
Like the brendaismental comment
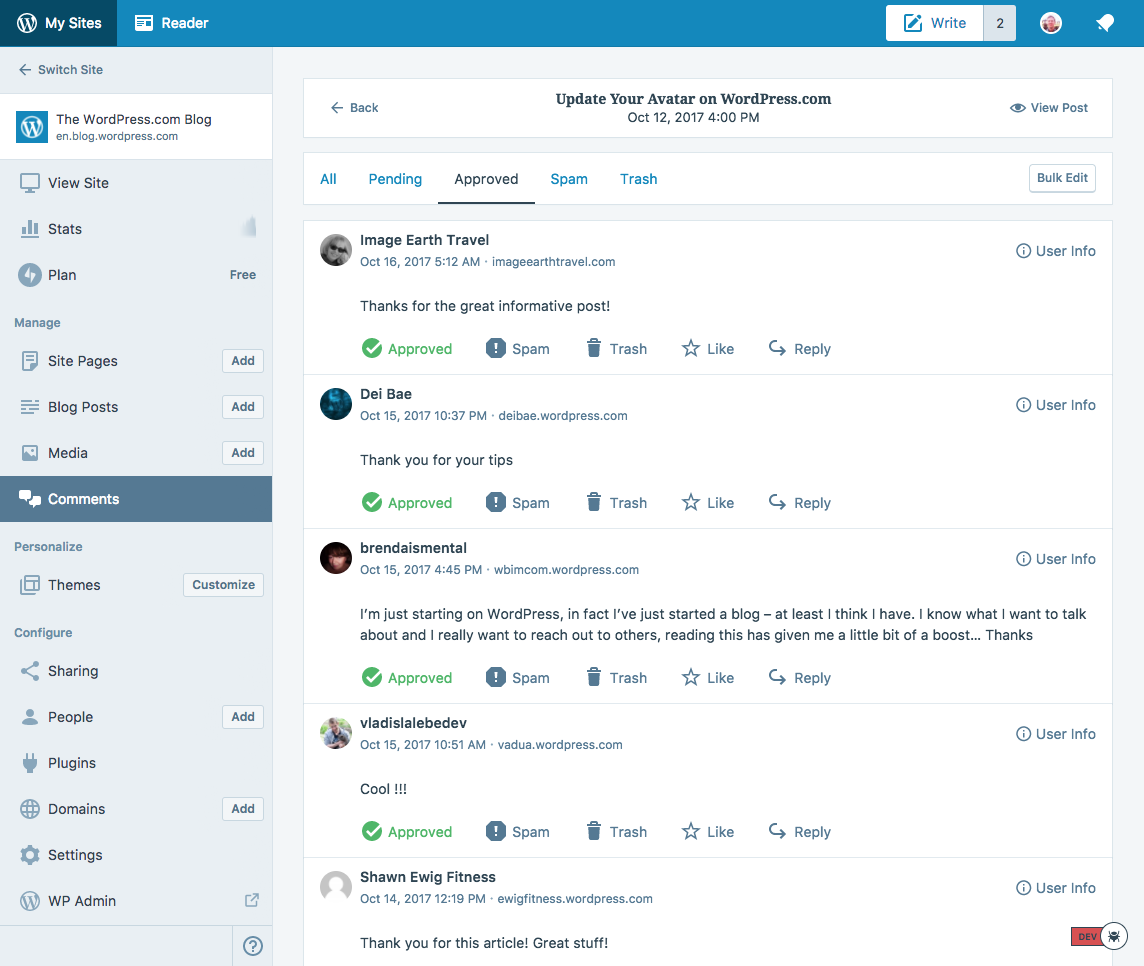(x=708, y=678)
